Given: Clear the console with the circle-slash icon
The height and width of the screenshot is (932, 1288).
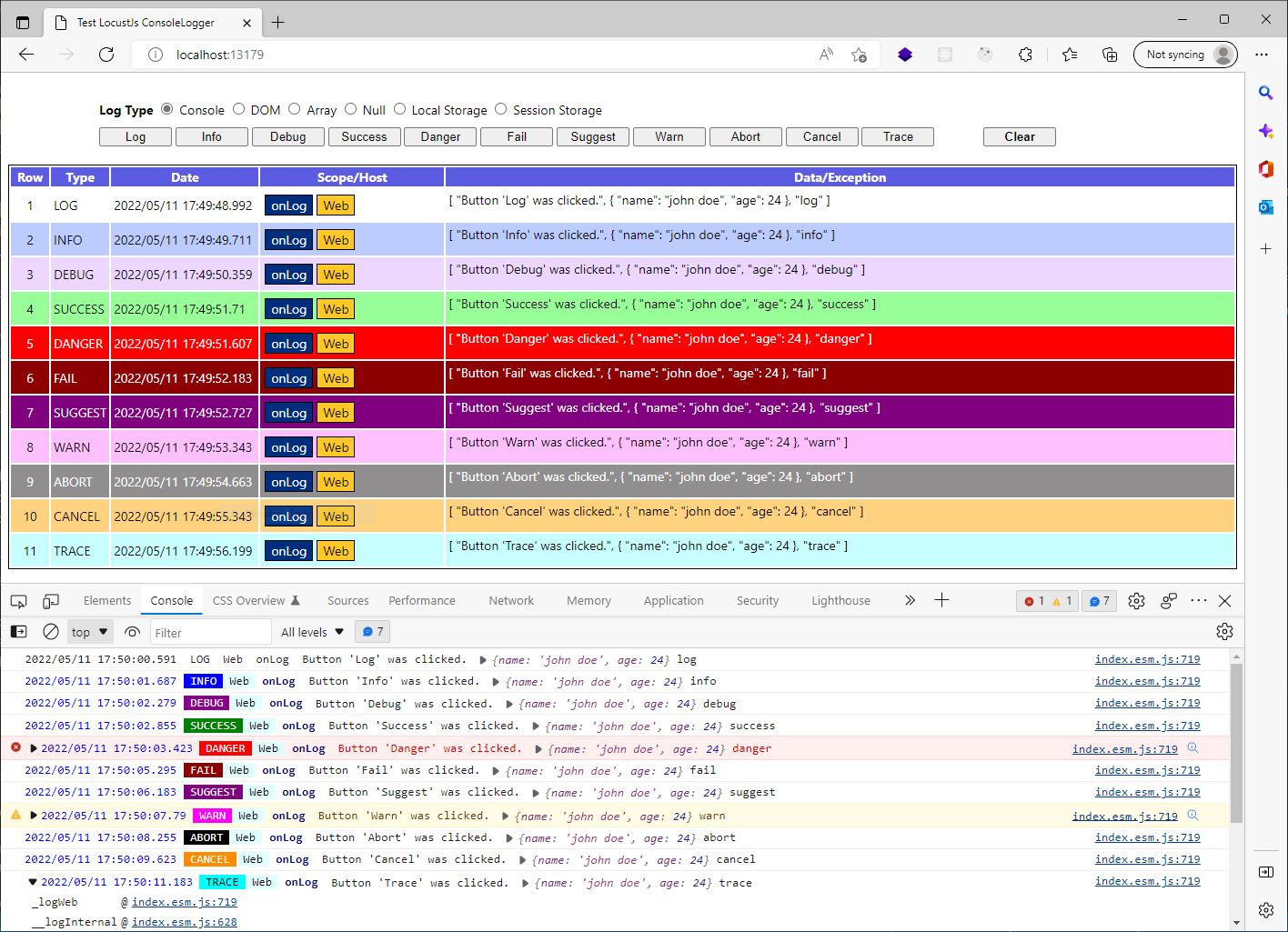Looking at the screenshot, I should pyautogui.click(x=51, y=632).
